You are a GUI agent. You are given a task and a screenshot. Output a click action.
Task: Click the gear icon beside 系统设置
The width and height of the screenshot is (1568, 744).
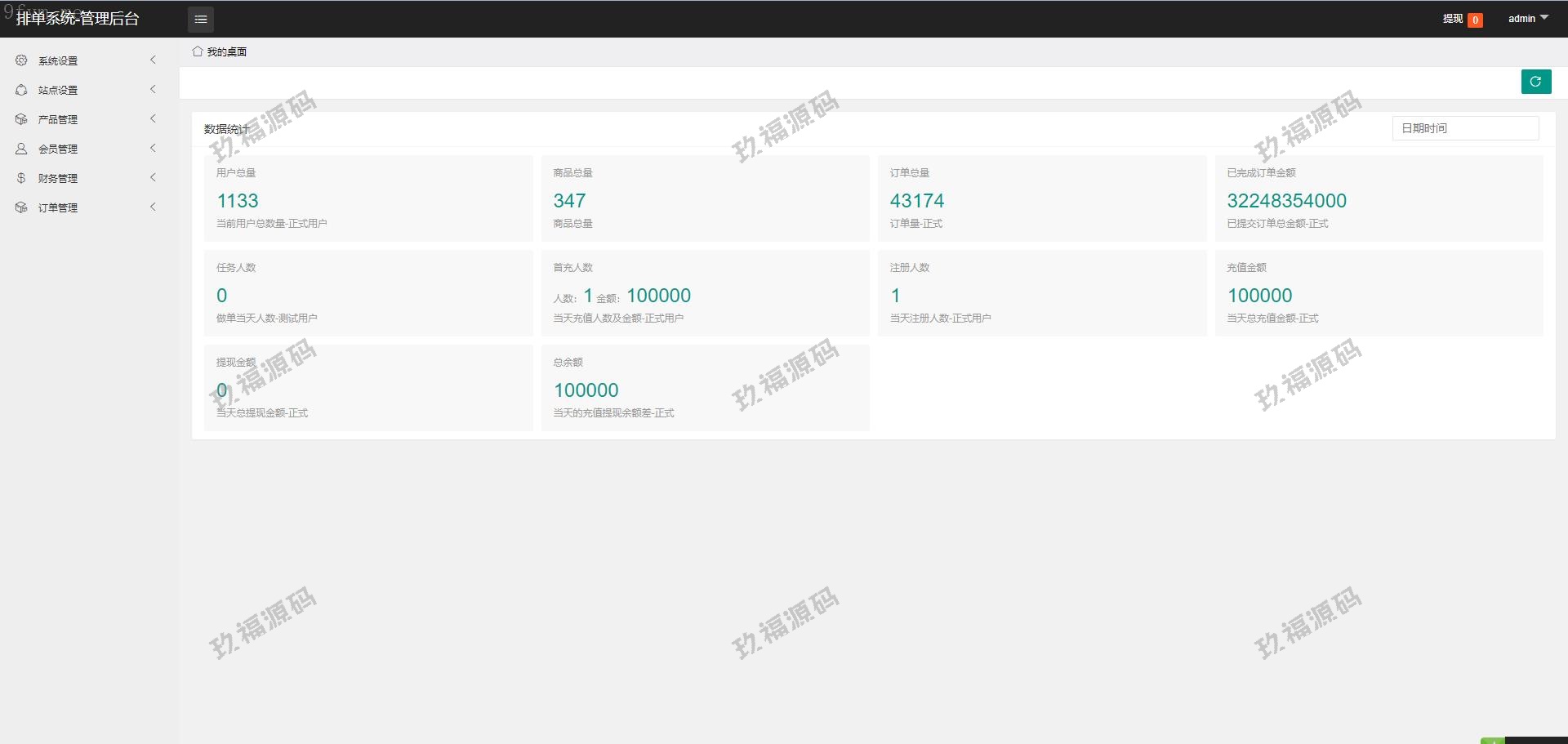21,60
